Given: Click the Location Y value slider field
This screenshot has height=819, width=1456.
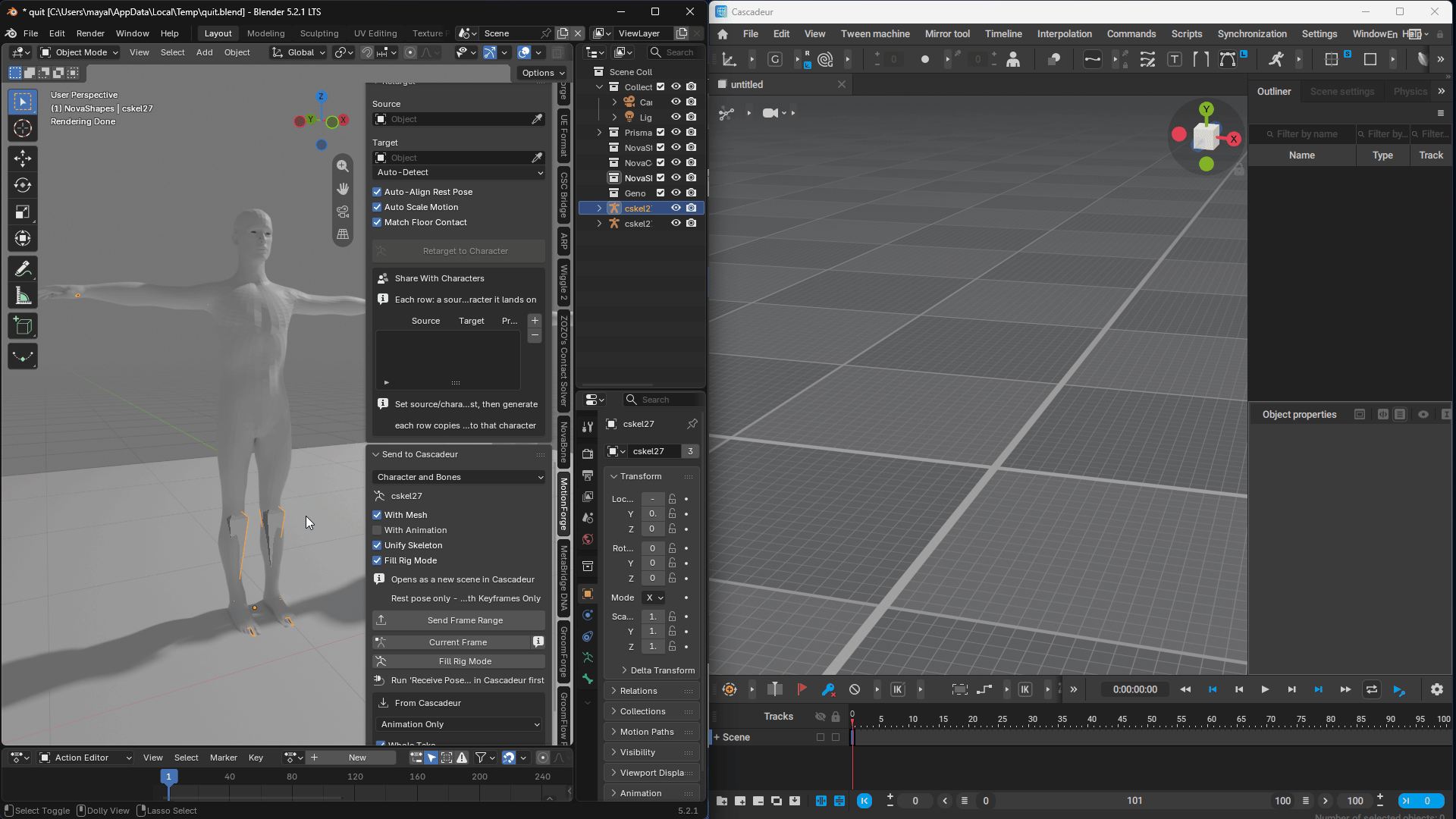Looking at the screenshot, I should pyautogui.click(x=652, y=514).
